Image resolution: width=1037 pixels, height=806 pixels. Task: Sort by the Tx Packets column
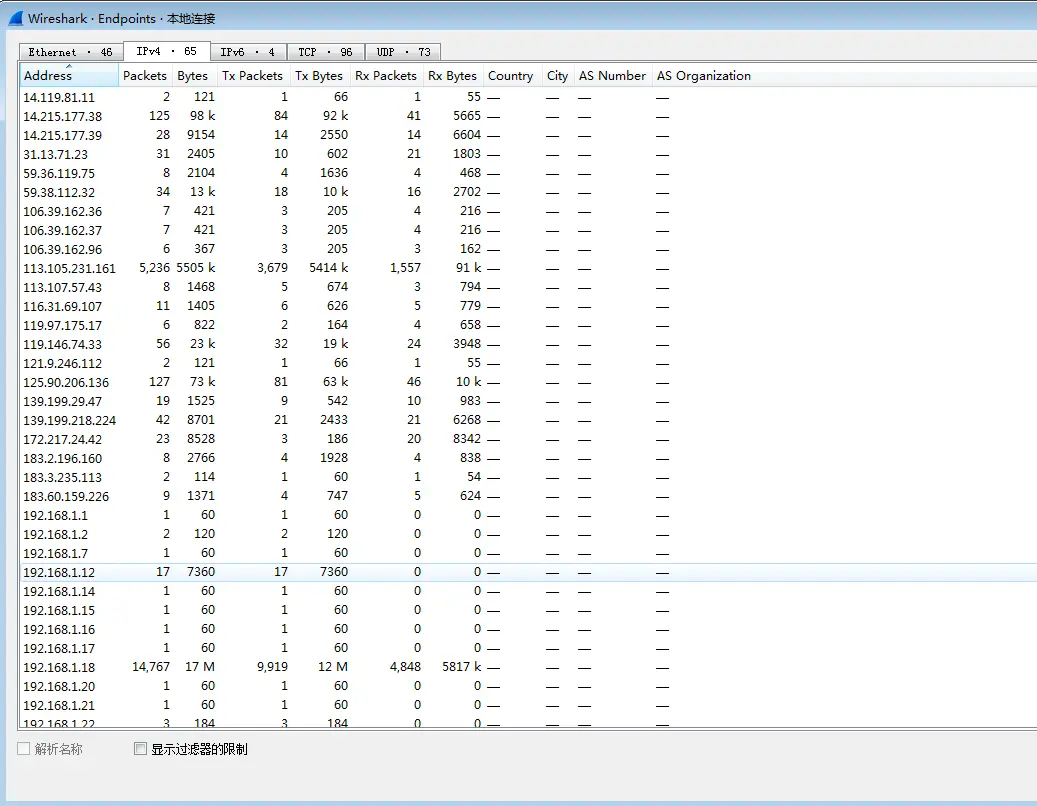pos(252,75)
